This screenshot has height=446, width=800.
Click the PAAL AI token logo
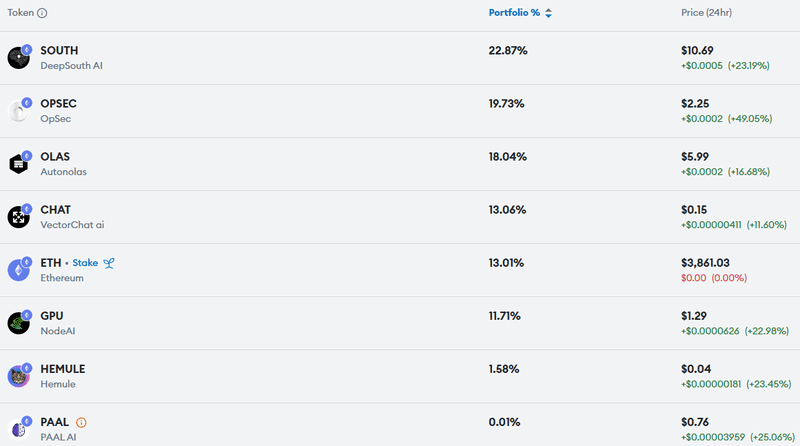click(x=18, y=430)
